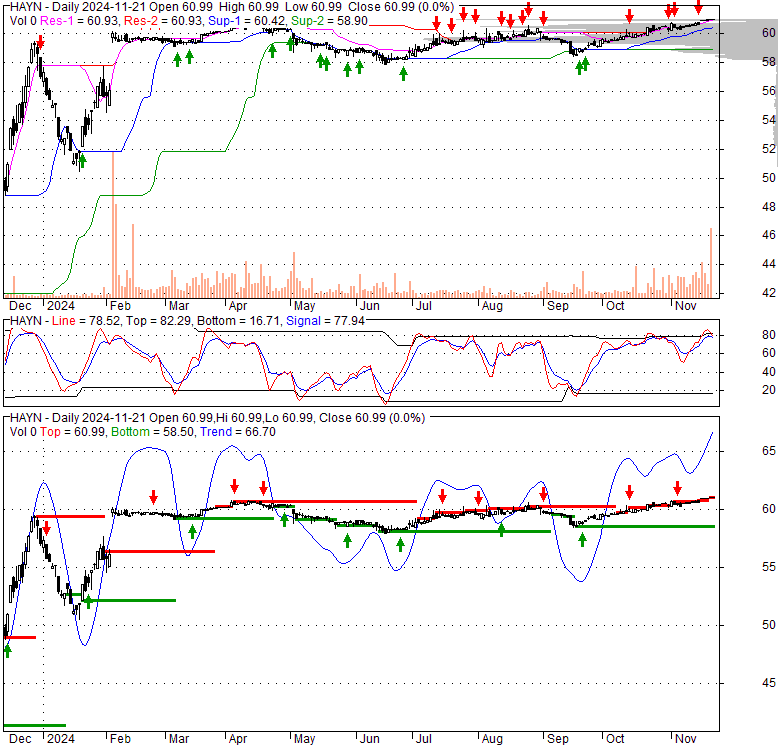Click the red sell arrow above October, top chart
The height and width of the screenshot is (745, 780).
coord(629,16)
